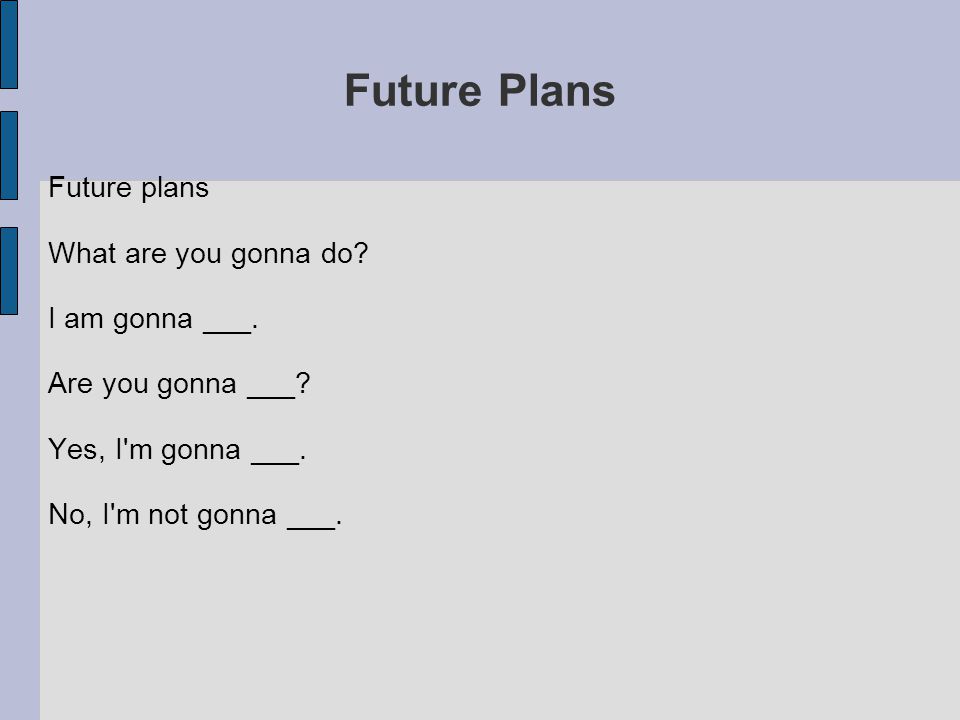Click the word "No," in the last line

click(70, 514)
